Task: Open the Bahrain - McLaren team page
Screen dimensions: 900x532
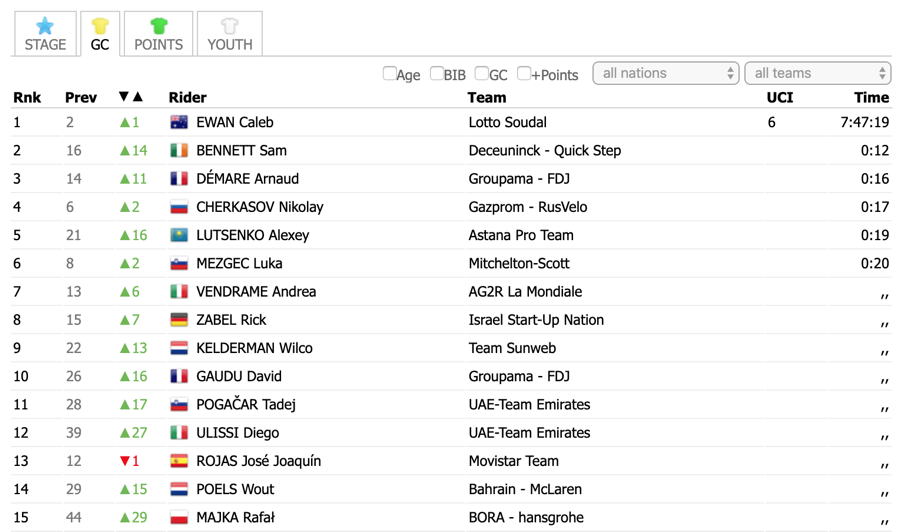Action: click(x=525, y=489)
